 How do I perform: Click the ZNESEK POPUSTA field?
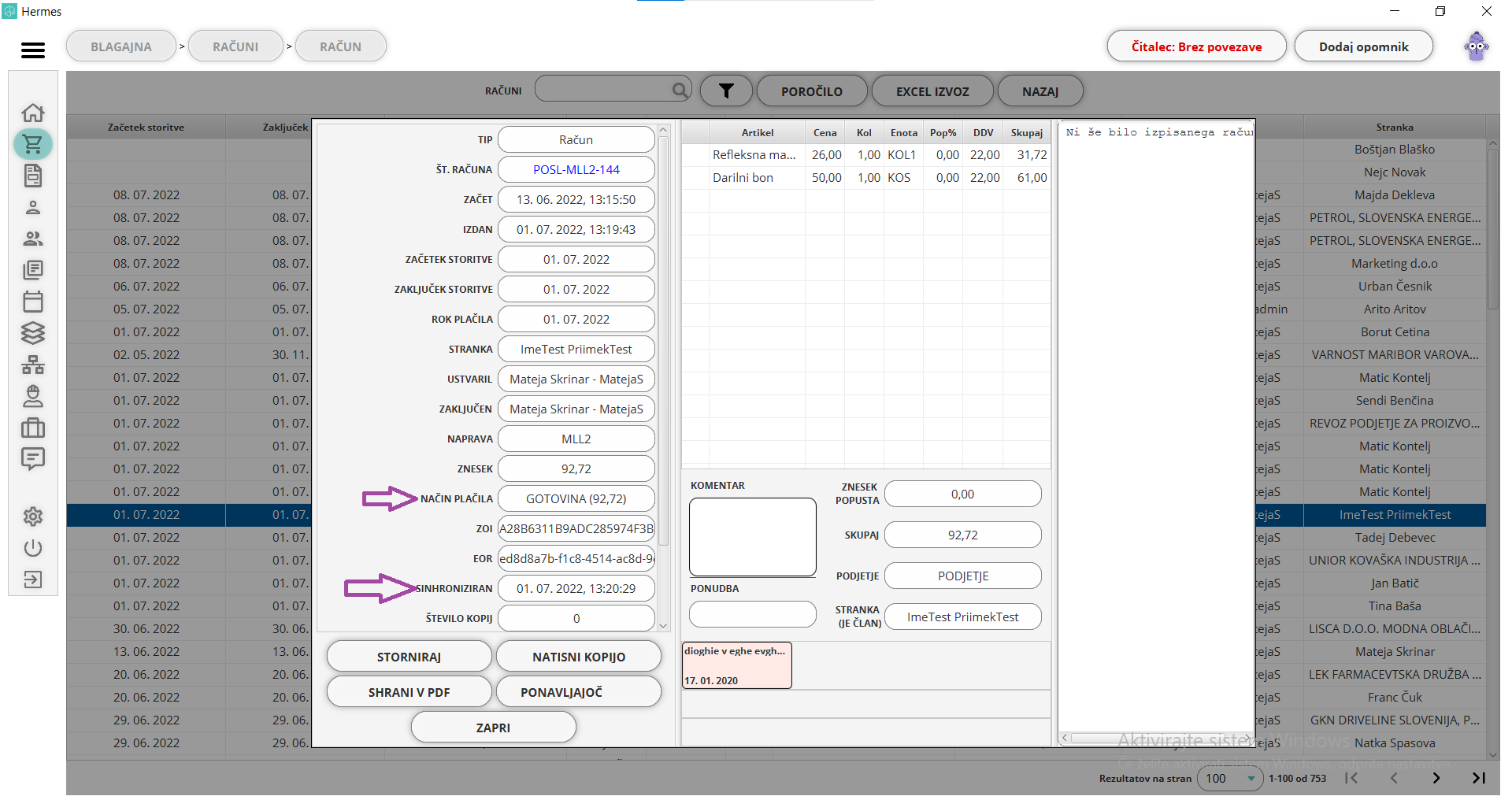tap(962, 494)
